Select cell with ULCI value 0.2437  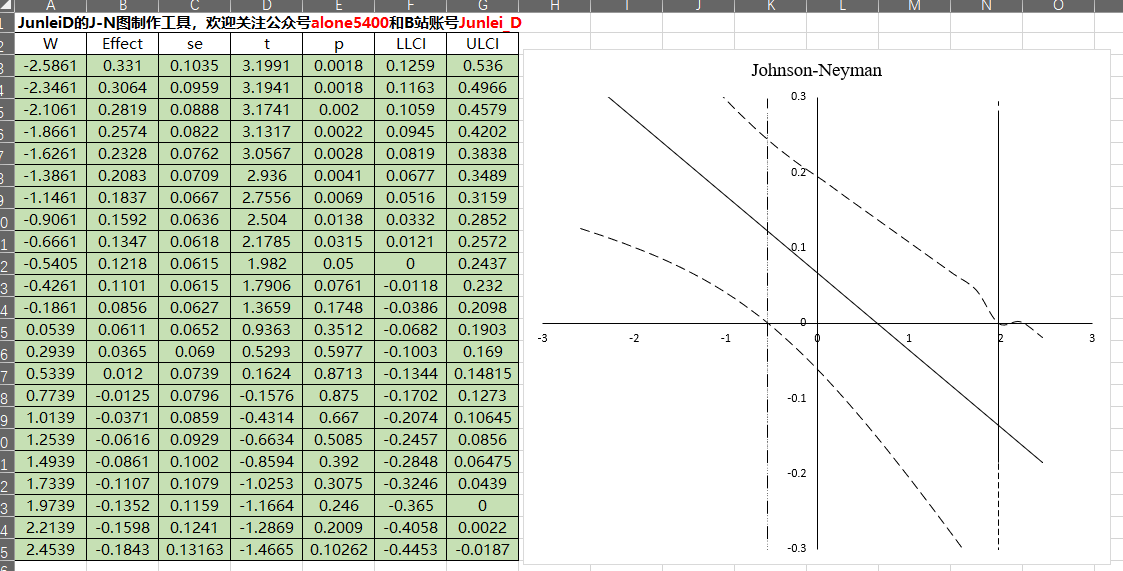(483, 264)
